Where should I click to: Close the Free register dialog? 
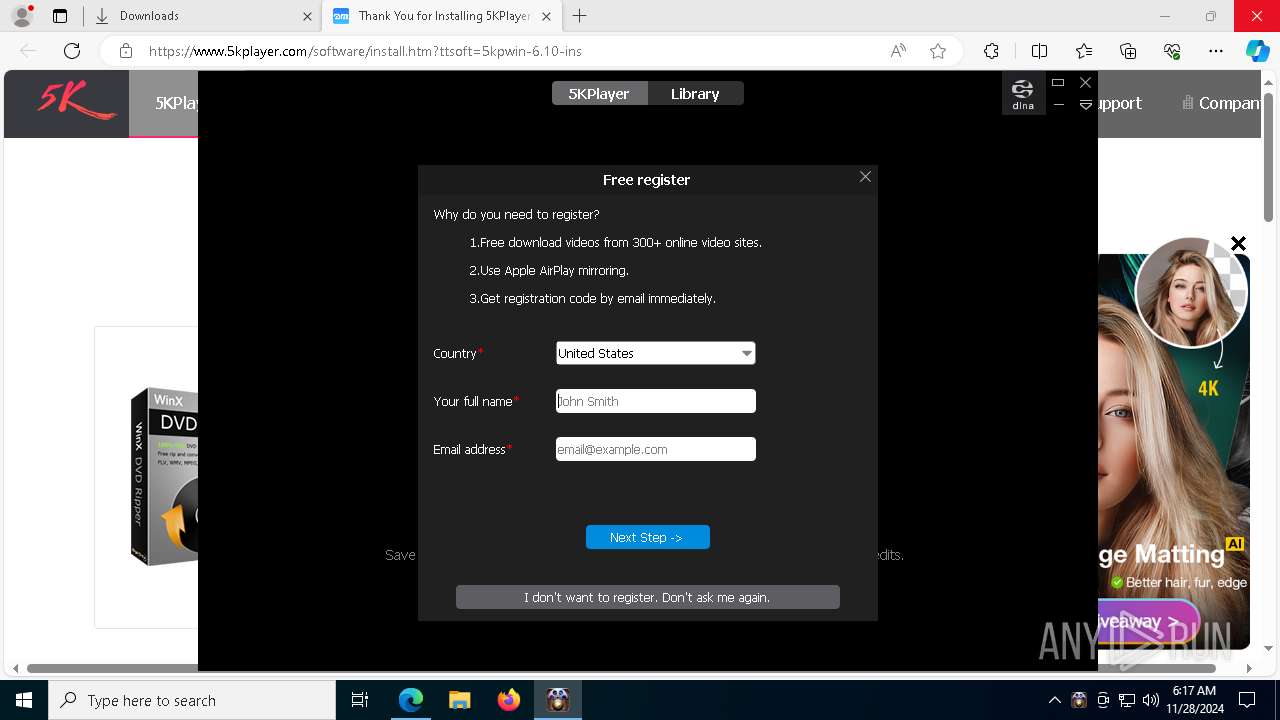(x=865, y=177)
